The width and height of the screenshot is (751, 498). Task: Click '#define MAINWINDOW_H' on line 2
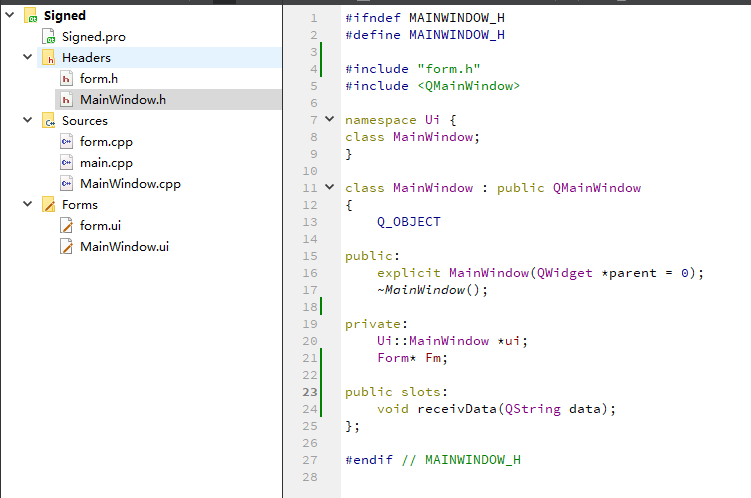tap(425, 35)
